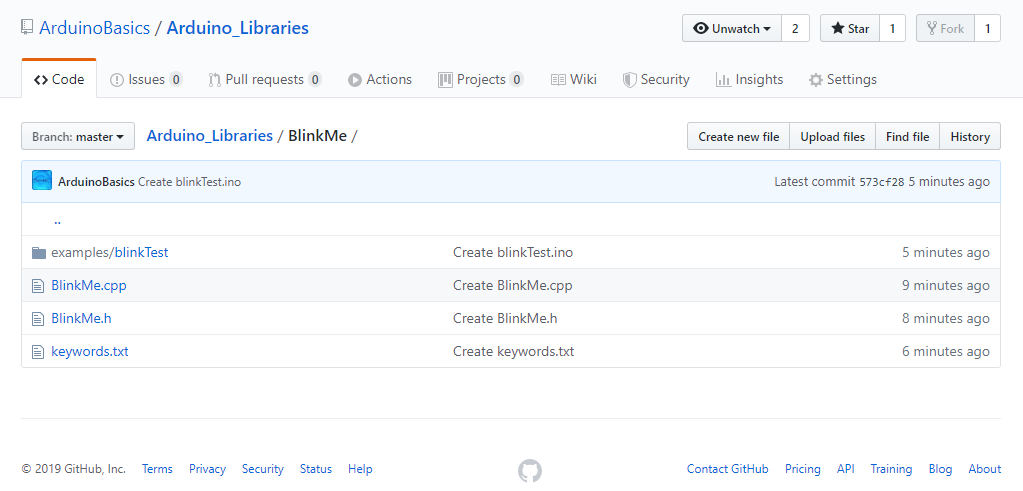
Task: Open the Branch: master dropdown
Action: [x=78, y=136]
